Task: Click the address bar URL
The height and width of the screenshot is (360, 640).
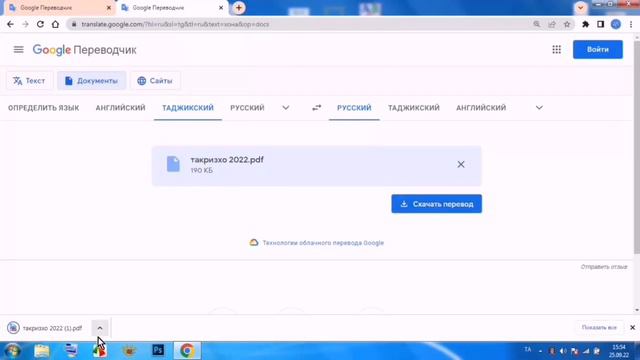Action: (x=175, y=24)
